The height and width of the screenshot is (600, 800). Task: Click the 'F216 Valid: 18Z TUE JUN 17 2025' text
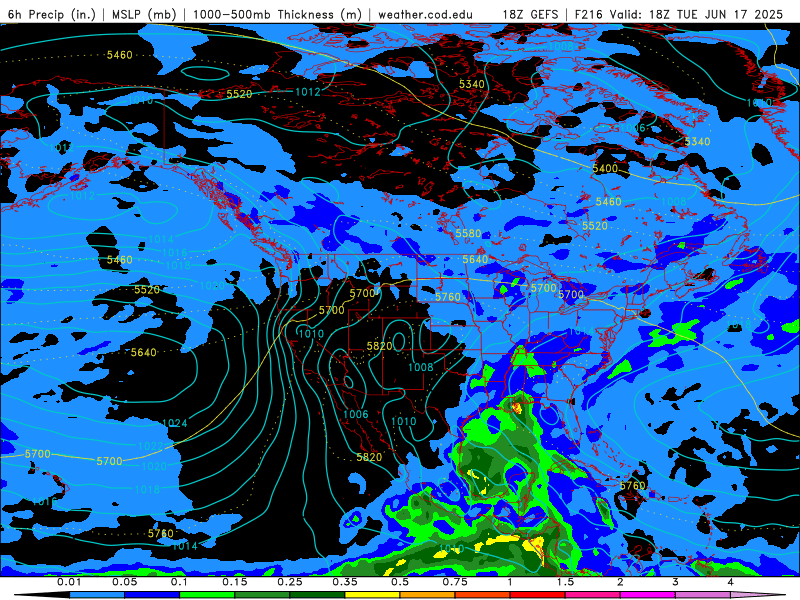click(x=679, y=14)
